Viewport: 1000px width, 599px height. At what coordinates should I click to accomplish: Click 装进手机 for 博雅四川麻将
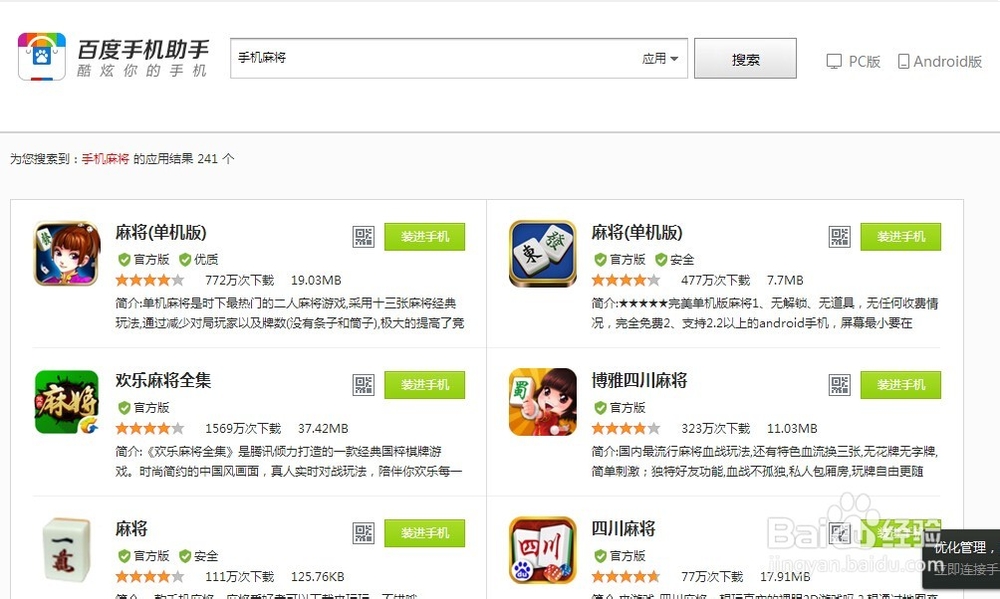(901, 385)
